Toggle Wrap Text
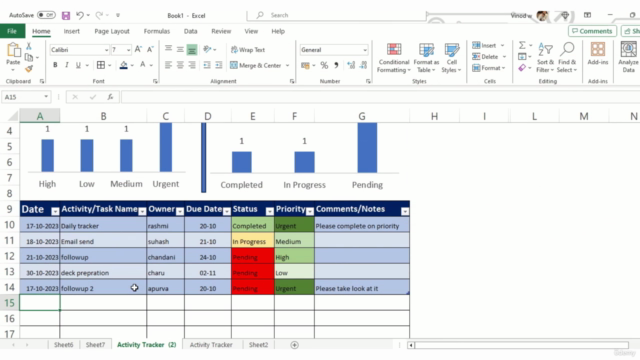Image resolution: width=640 pixels, height=360 pixels. [x=248, y=49]
